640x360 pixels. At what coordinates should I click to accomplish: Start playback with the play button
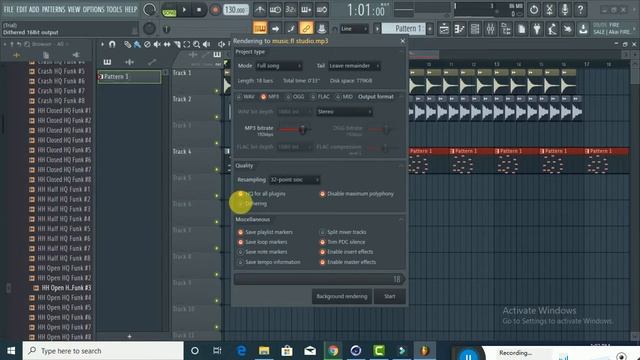[x=184, y=9]
